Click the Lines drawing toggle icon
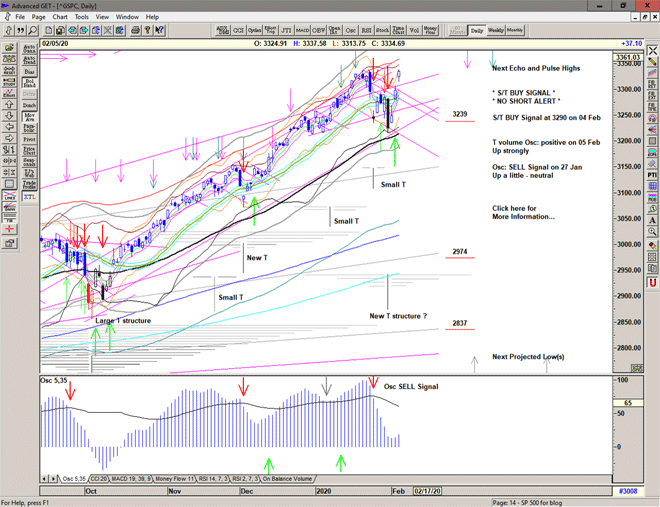This screenshot has height=507, width=660. click(9, 196)
